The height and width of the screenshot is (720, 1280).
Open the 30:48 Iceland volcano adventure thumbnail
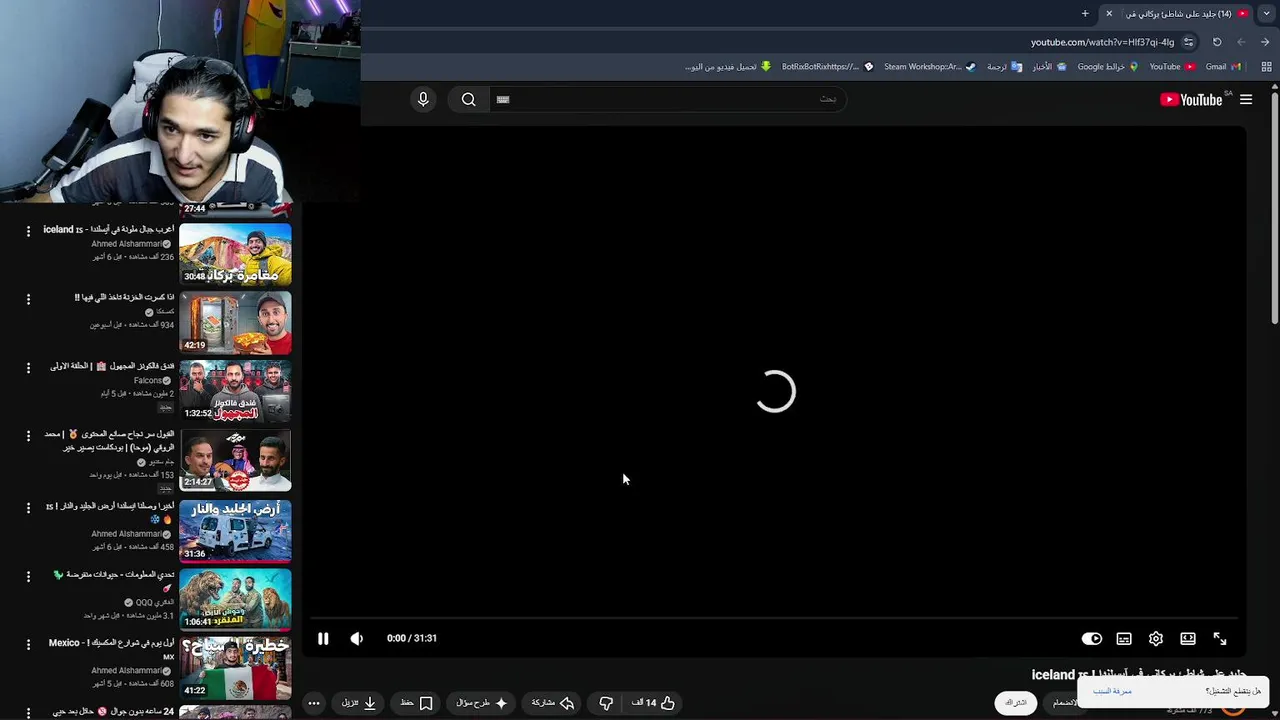click(235, 254)
